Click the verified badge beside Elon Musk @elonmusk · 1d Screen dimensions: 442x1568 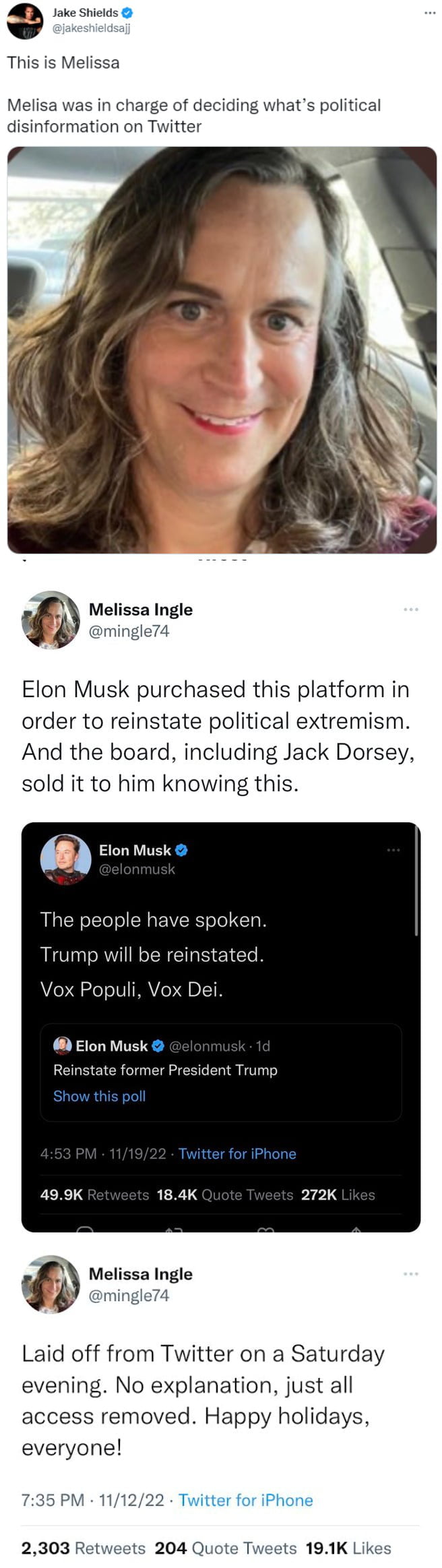coord(158,1045)
